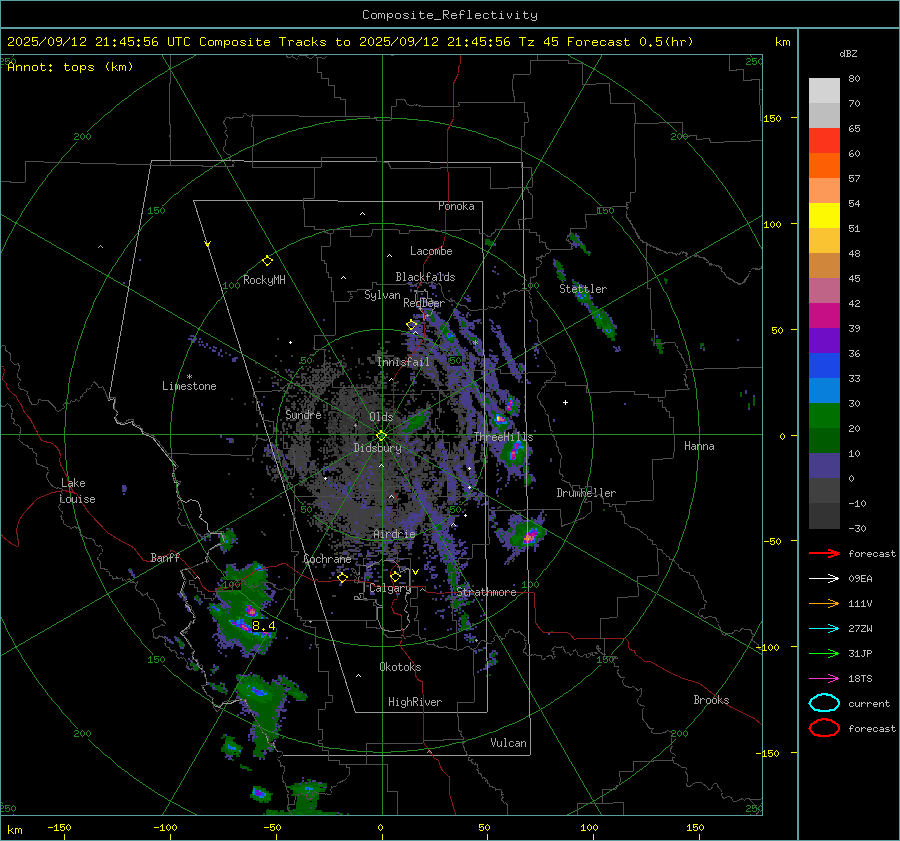The image size is (900, 841).
Task: Click the yellow diamond marker near RockyMH
Action: click(x=267, y=261)
